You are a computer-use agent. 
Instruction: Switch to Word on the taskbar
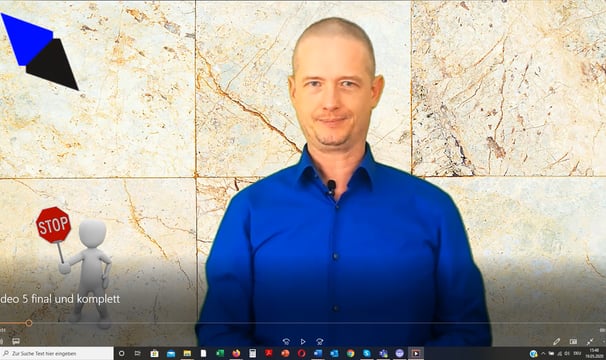click(x=318, y=353)
